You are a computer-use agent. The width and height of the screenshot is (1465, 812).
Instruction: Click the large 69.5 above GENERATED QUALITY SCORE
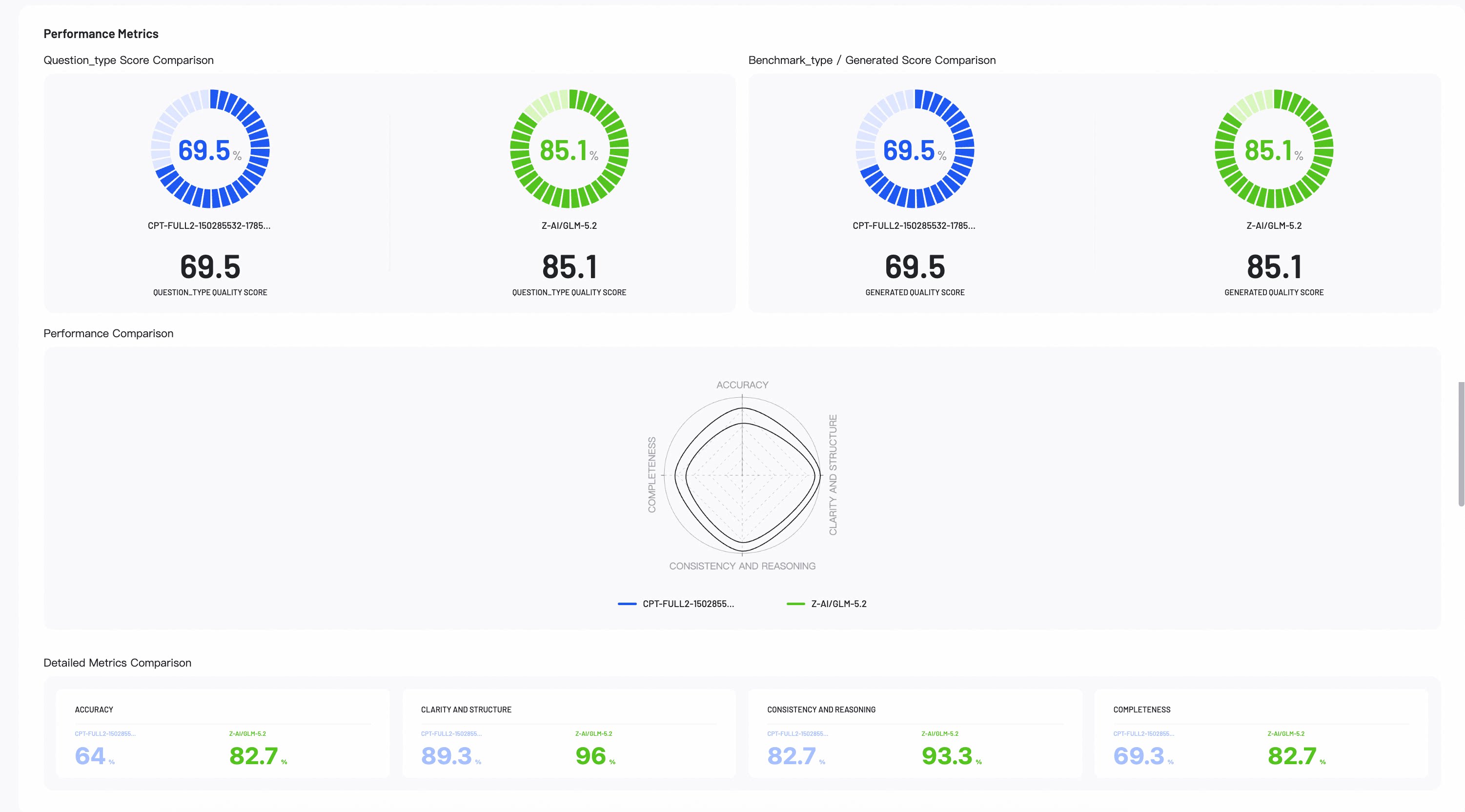915,267
